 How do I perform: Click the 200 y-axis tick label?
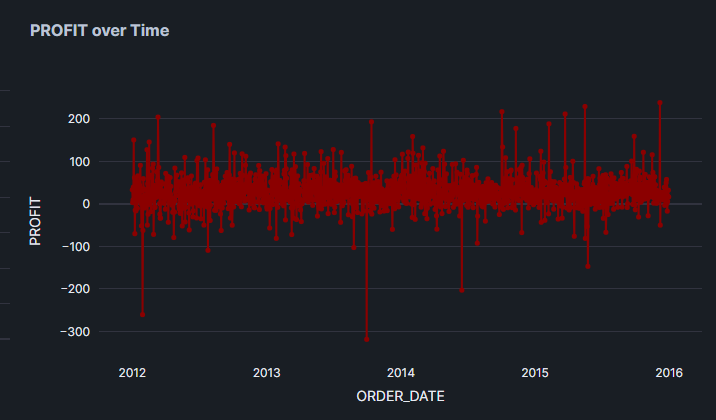click(x=80, y=119)
